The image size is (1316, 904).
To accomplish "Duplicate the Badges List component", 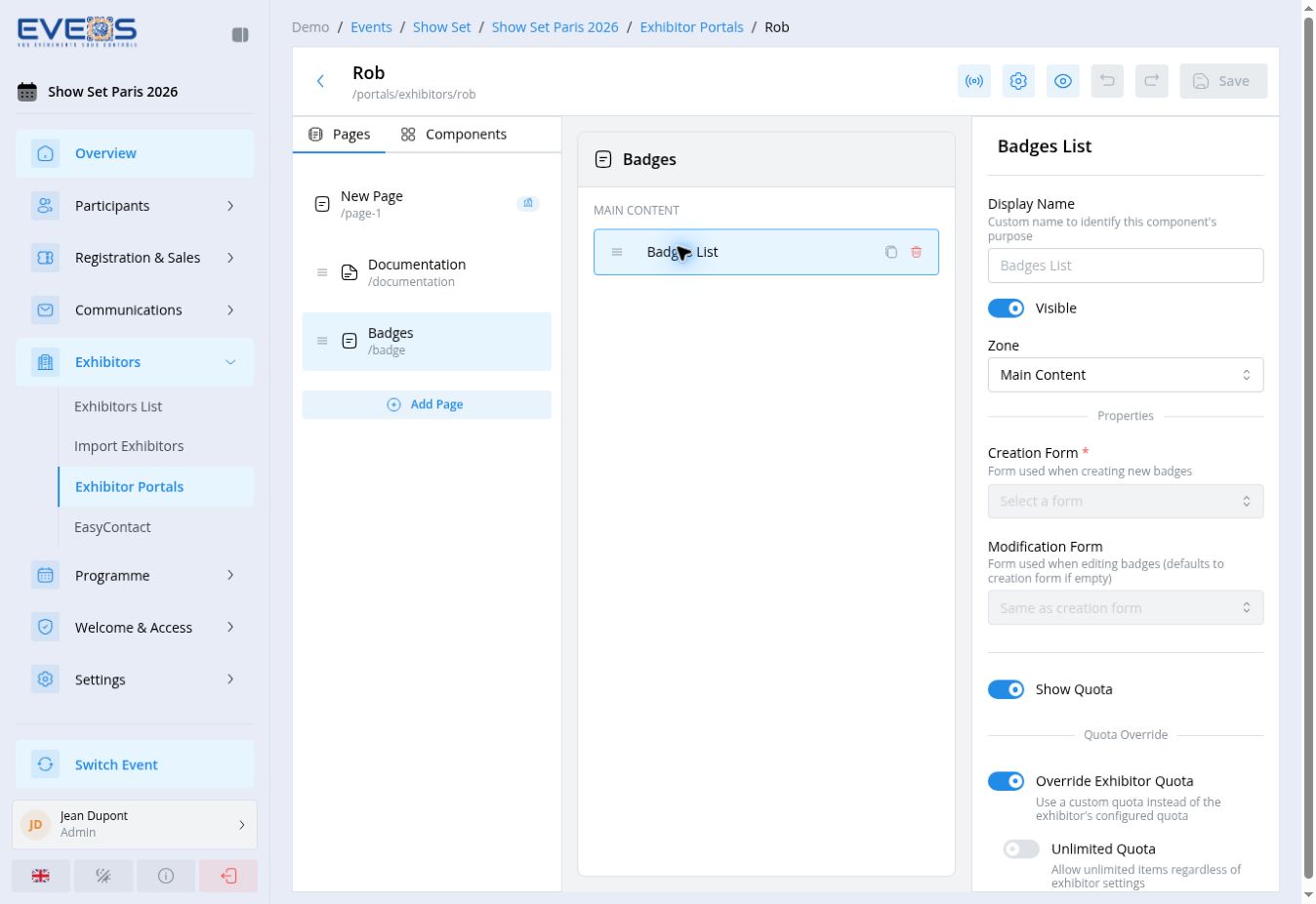I will click(891, 252).
